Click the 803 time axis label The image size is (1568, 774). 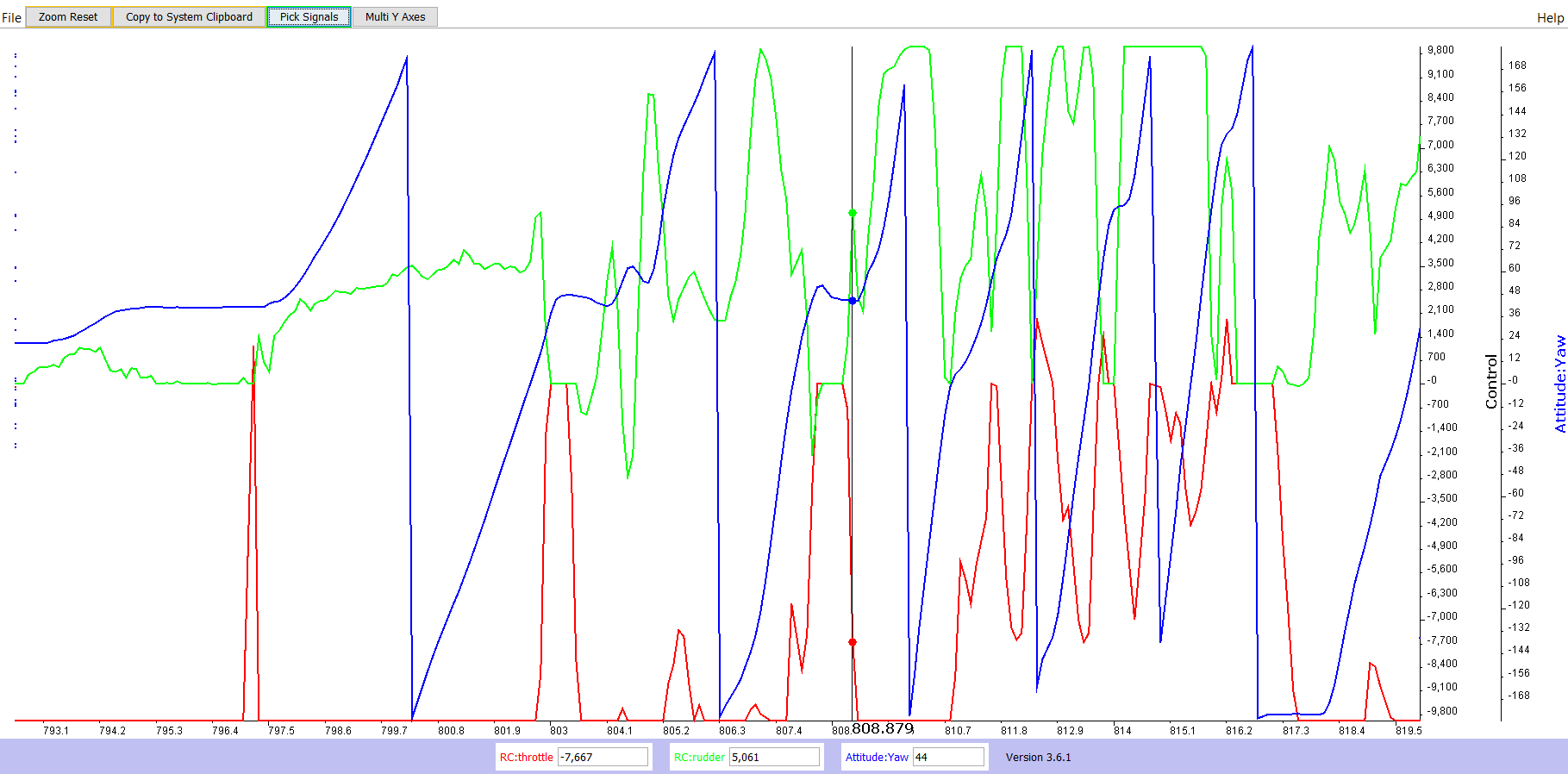(x=559, y=730)
